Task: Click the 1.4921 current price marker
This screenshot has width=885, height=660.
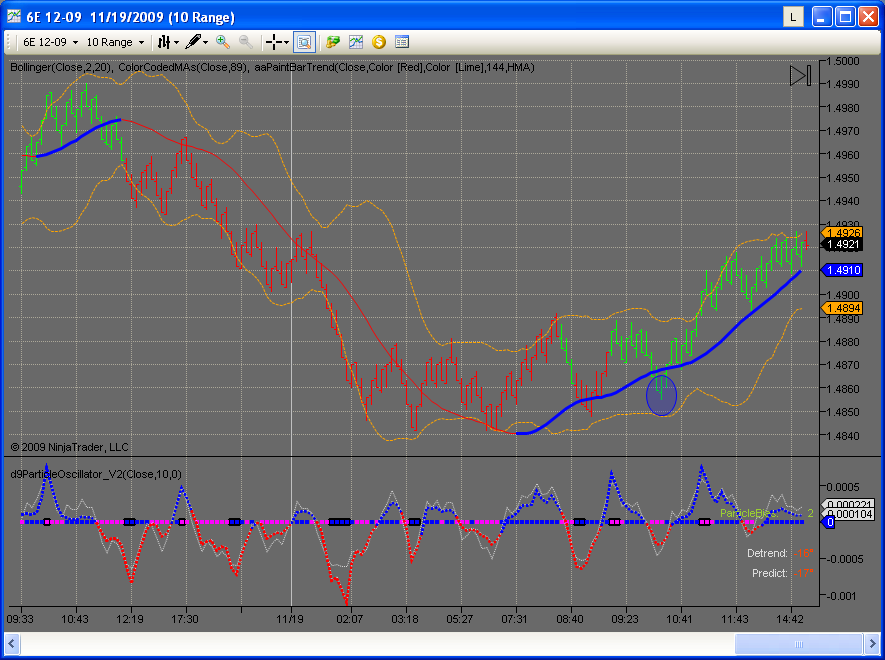Action: tap(842, 244)
